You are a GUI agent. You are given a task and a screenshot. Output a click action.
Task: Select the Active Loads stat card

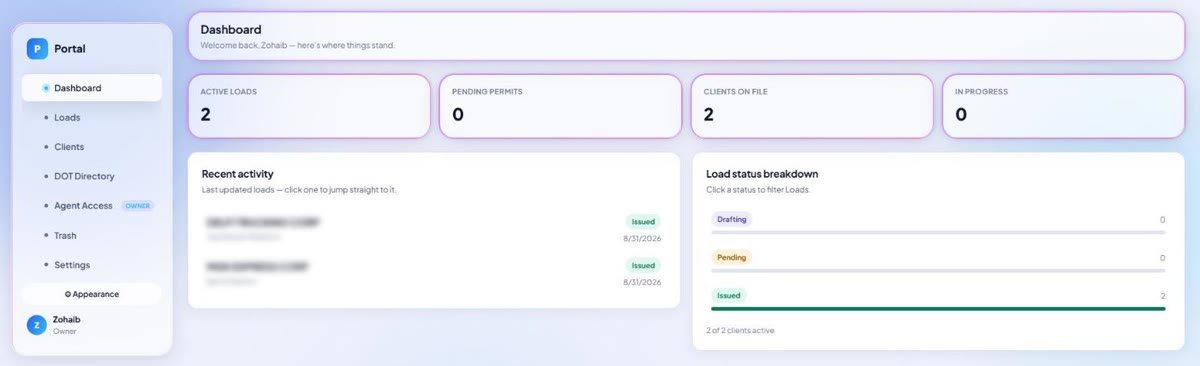(x=309, y=106)
